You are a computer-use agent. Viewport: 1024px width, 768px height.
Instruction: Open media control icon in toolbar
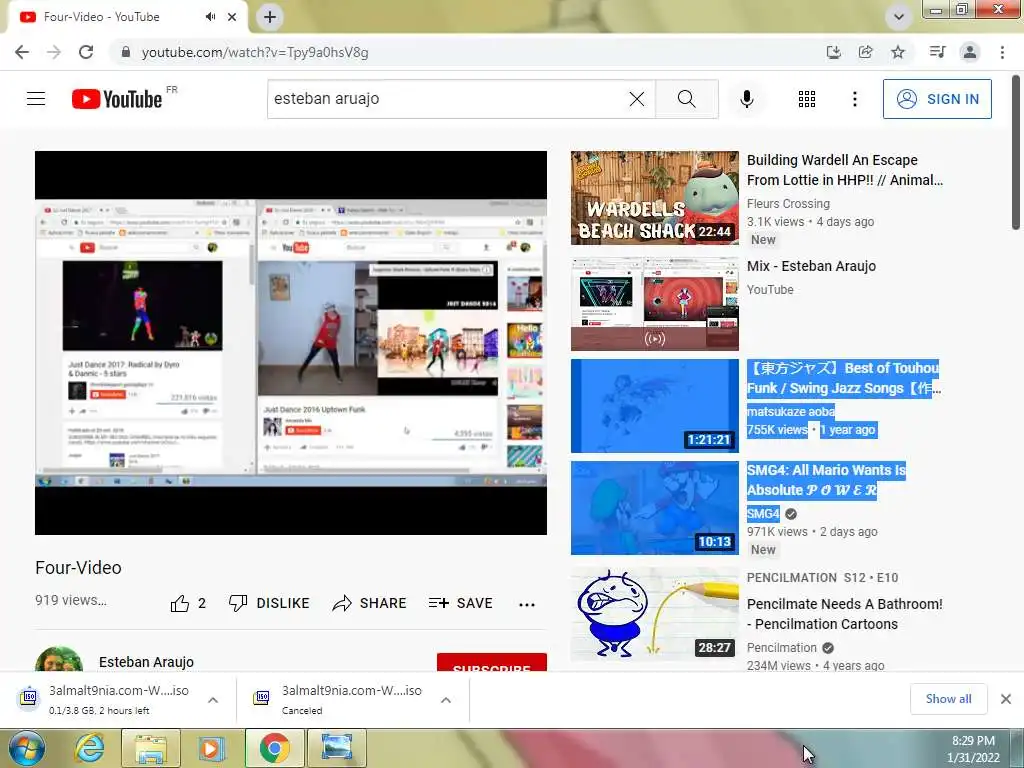tap(938, 52)
